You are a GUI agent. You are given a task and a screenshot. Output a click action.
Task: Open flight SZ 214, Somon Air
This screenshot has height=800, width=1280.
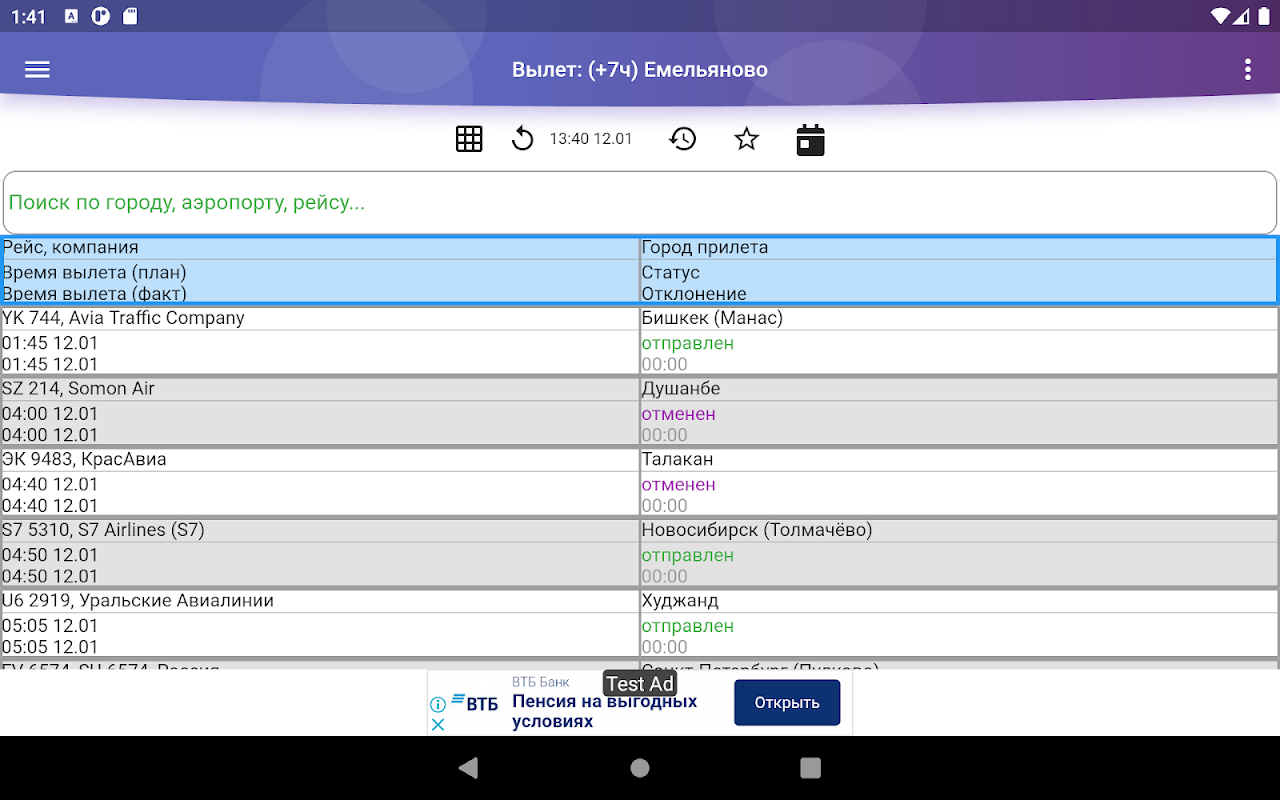click(78, 388)
